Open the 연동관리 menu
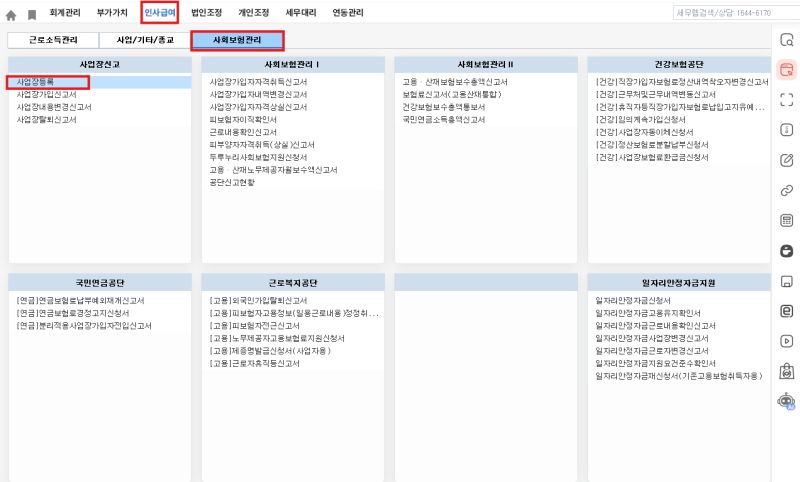The image size is (800, 482). click(x=348, y=13)
